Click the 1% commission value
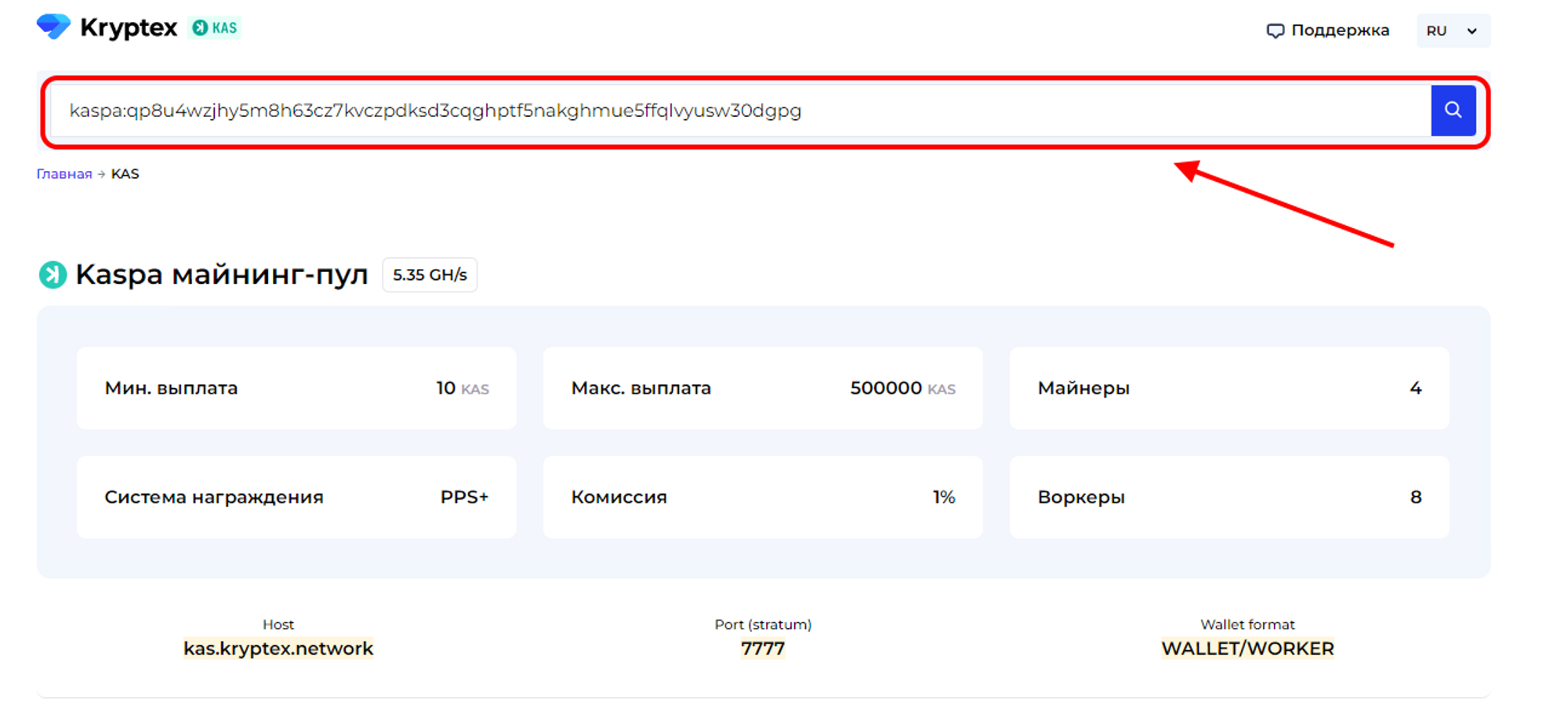 [x=944, y=497]
